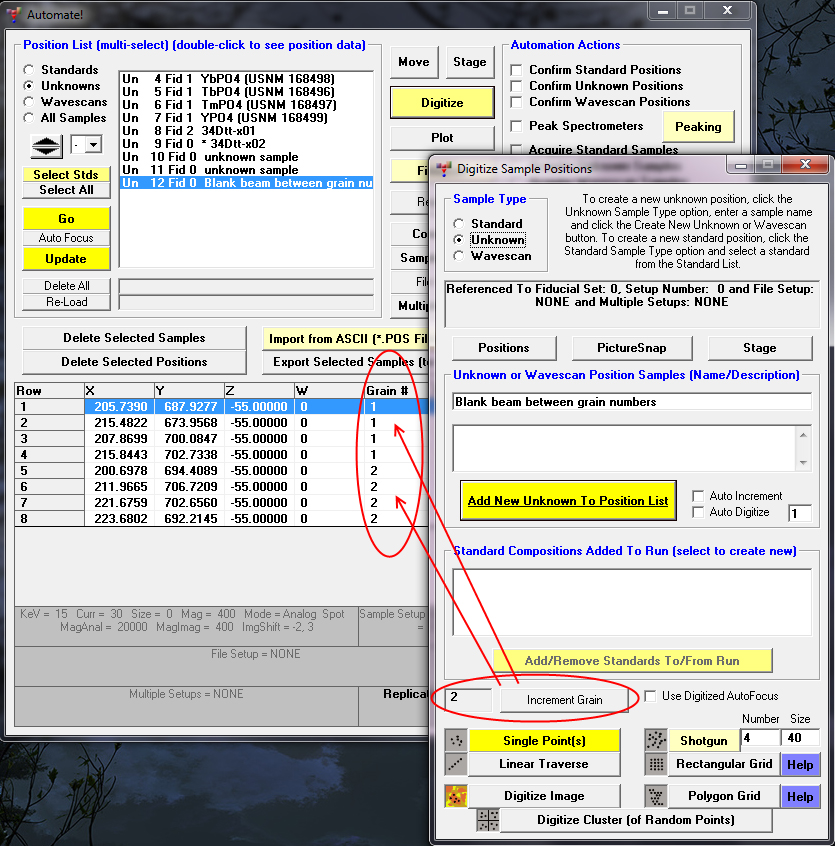Screen dimensions: 835x846
Task: Click the Digitize Cluster random points icon
Action: point(487,820)
